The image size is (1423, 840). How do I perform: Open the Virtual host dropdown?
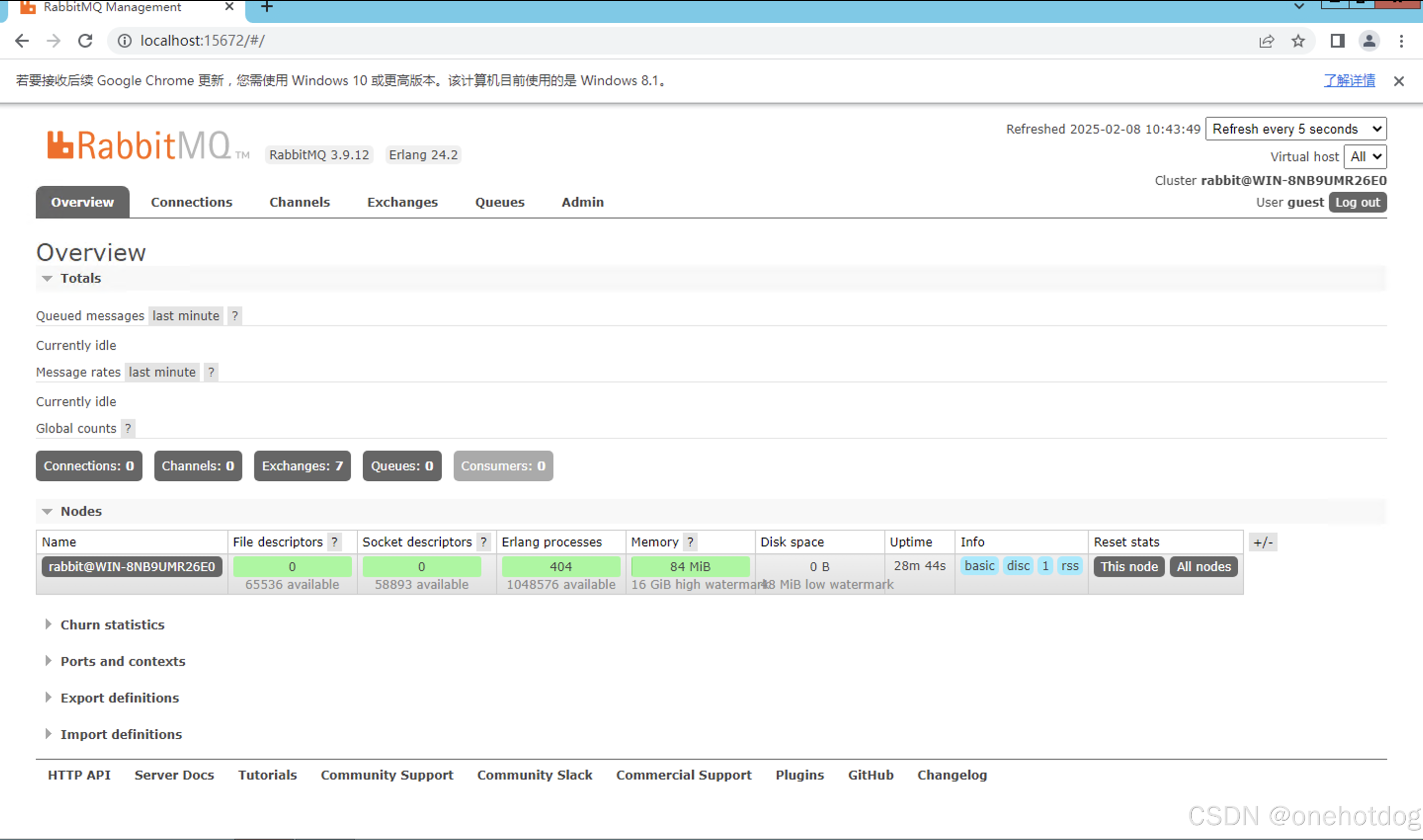tap(1365, 157)
